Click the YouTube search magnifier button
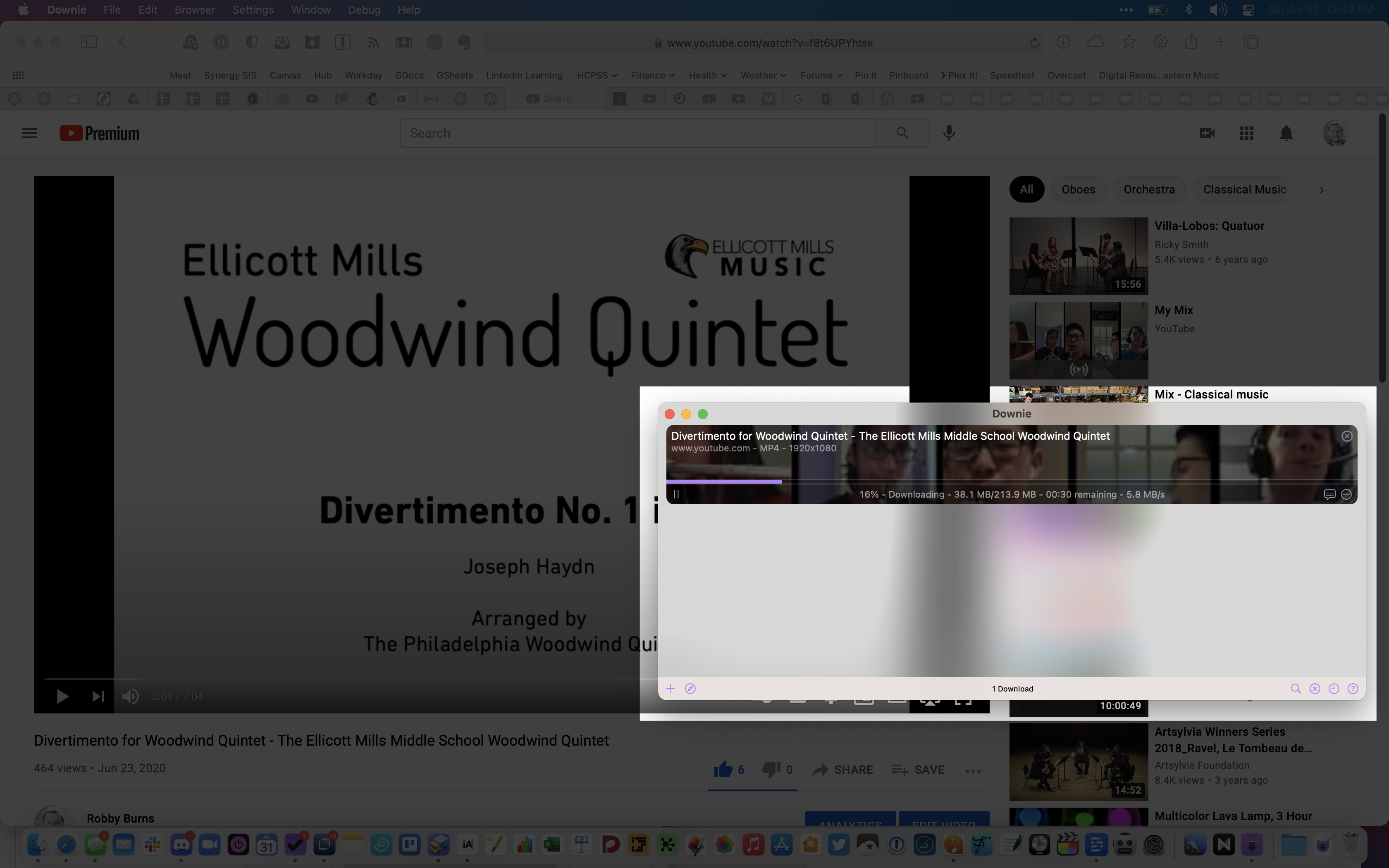Screen dimensions: 1389x868 click(902, 133)
